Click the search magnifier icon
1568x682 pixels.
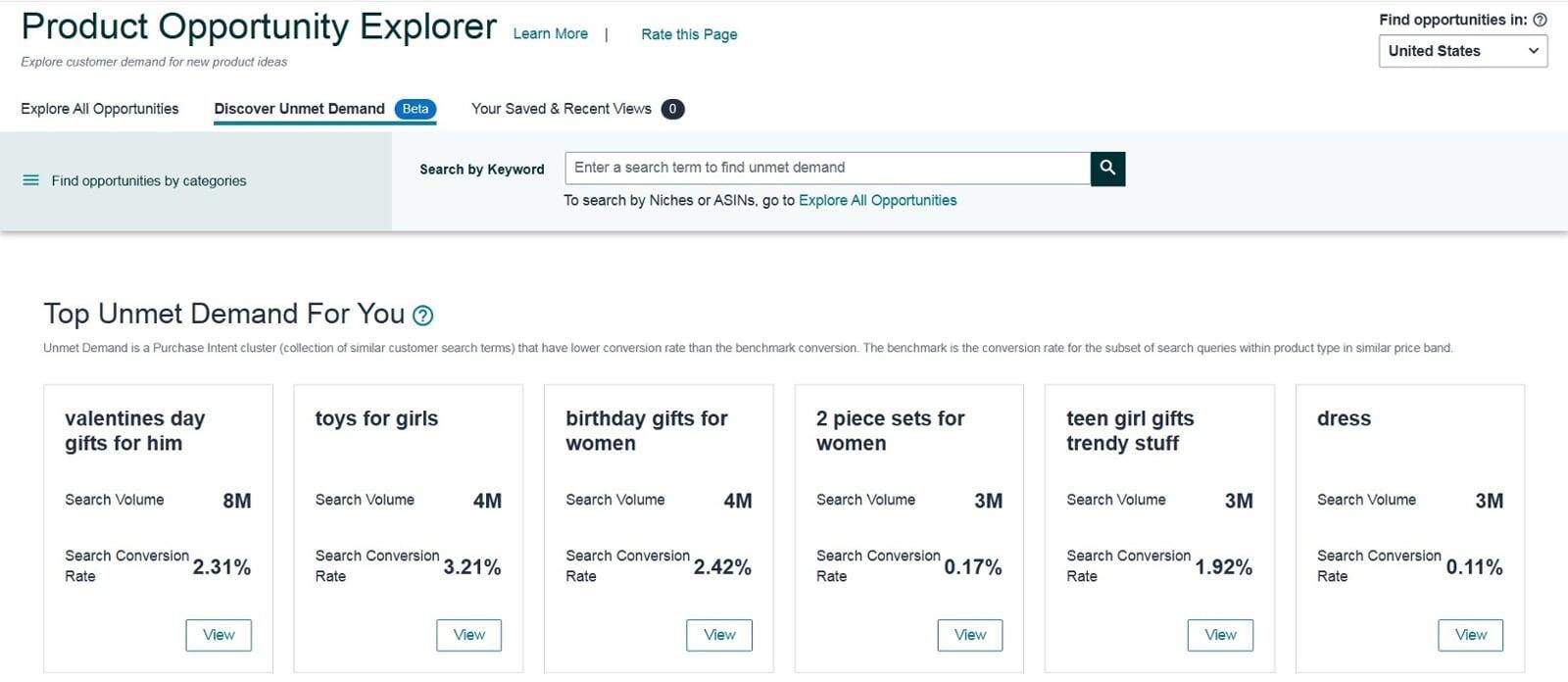[1107, 168]
